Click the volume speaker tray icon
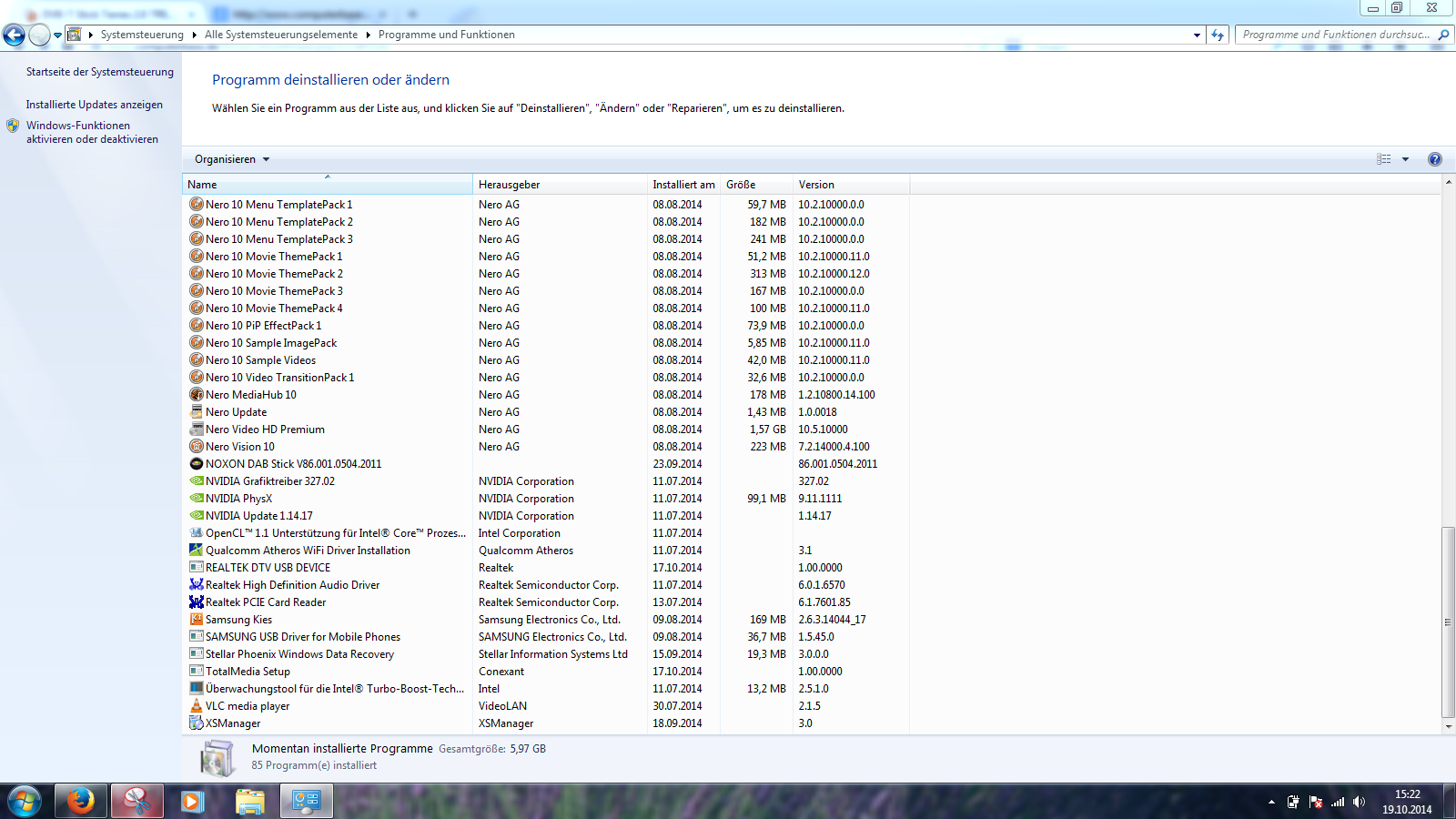The height and width of the screenshot is (819, 1456). coord(1359,802)
